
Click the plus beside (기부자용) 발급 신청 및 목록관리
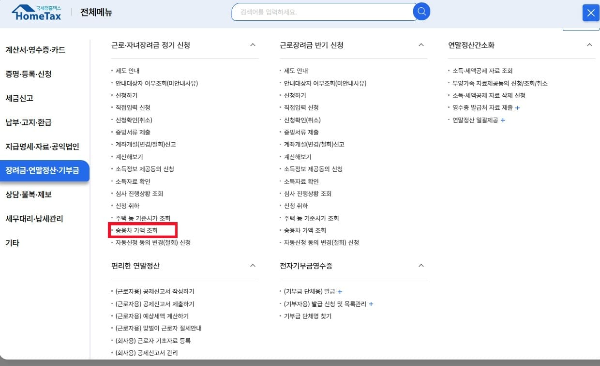[371, 304]
